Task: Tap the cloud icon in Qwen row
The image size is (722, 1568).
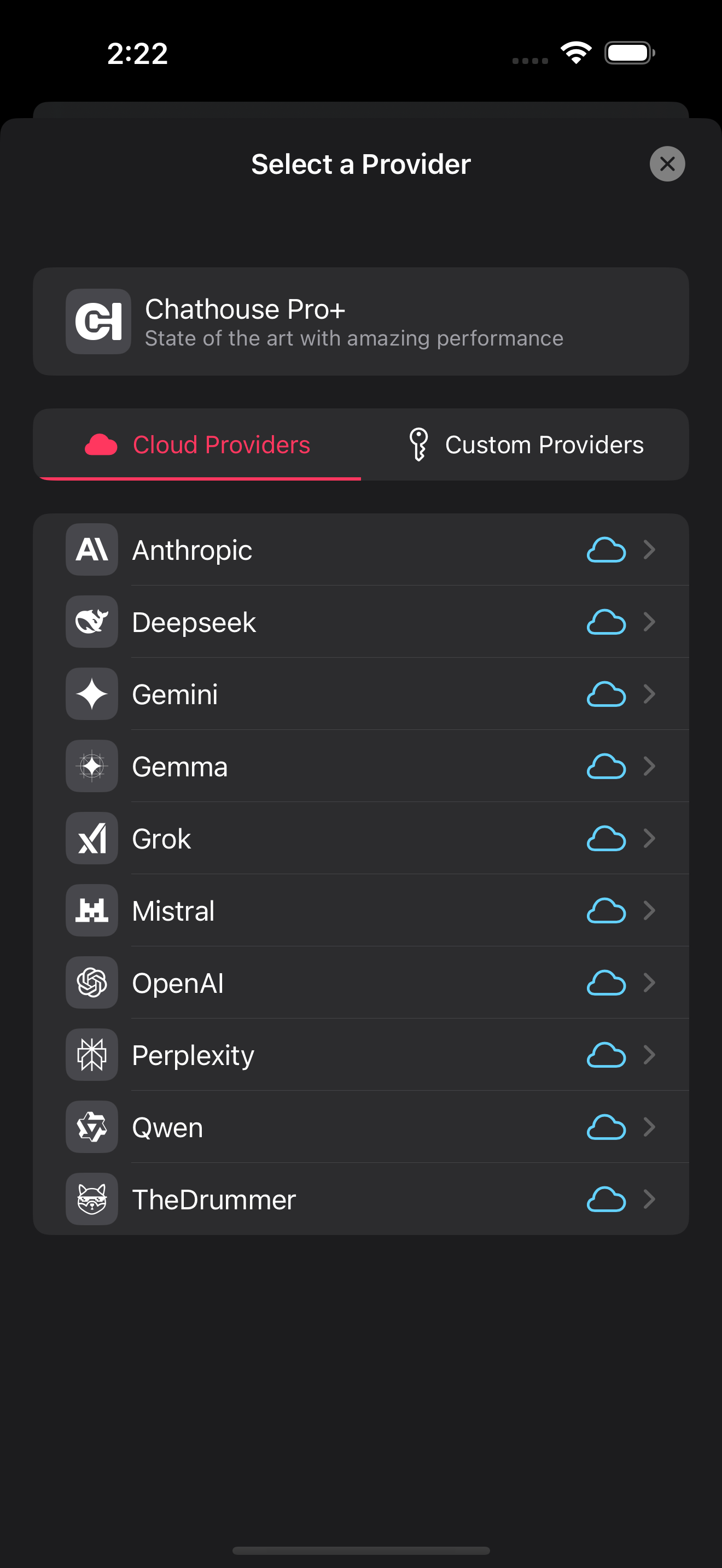Action: (x=605, y=1127)
